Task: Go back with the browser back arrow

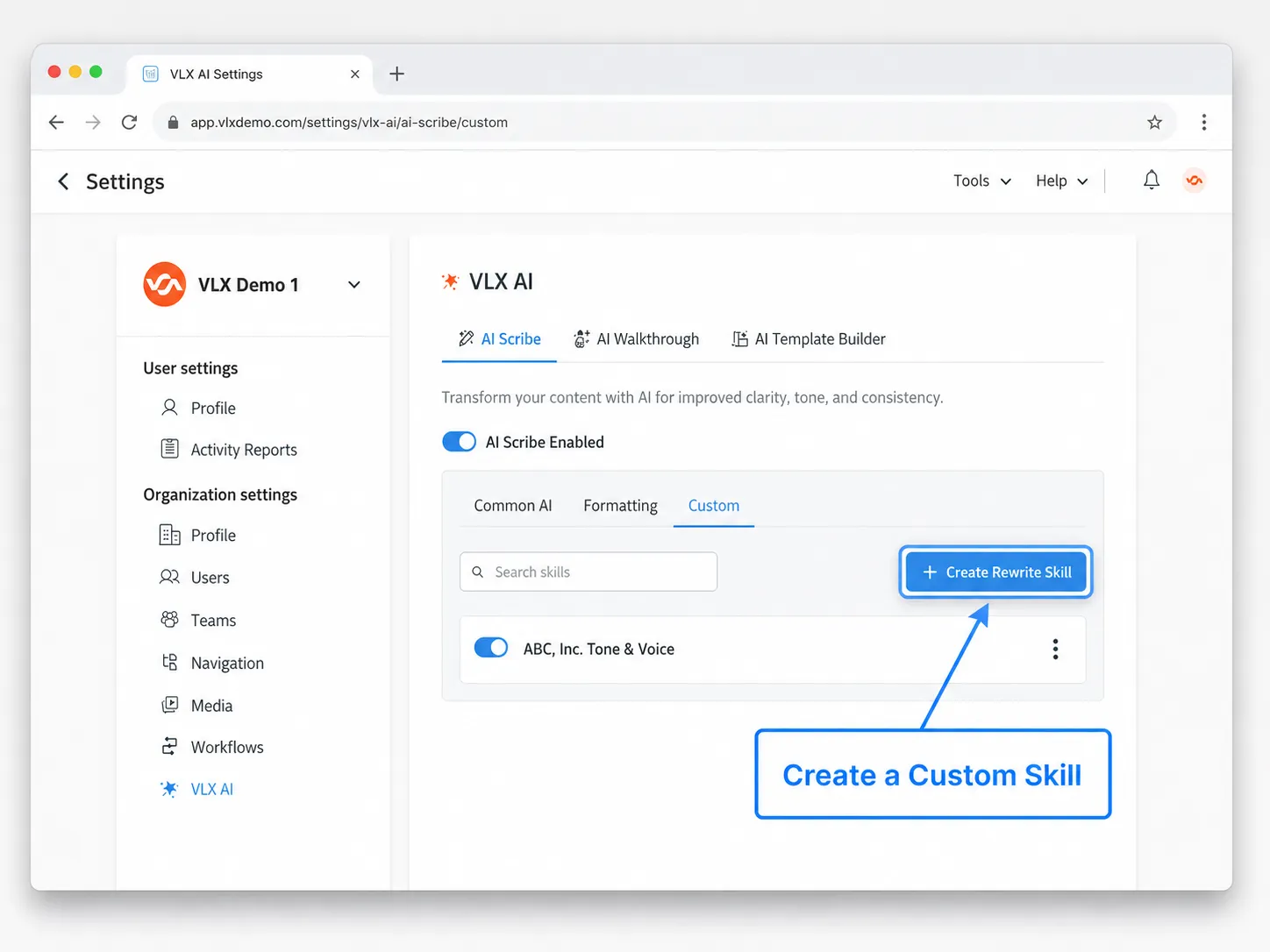Action: coord(56,122)
